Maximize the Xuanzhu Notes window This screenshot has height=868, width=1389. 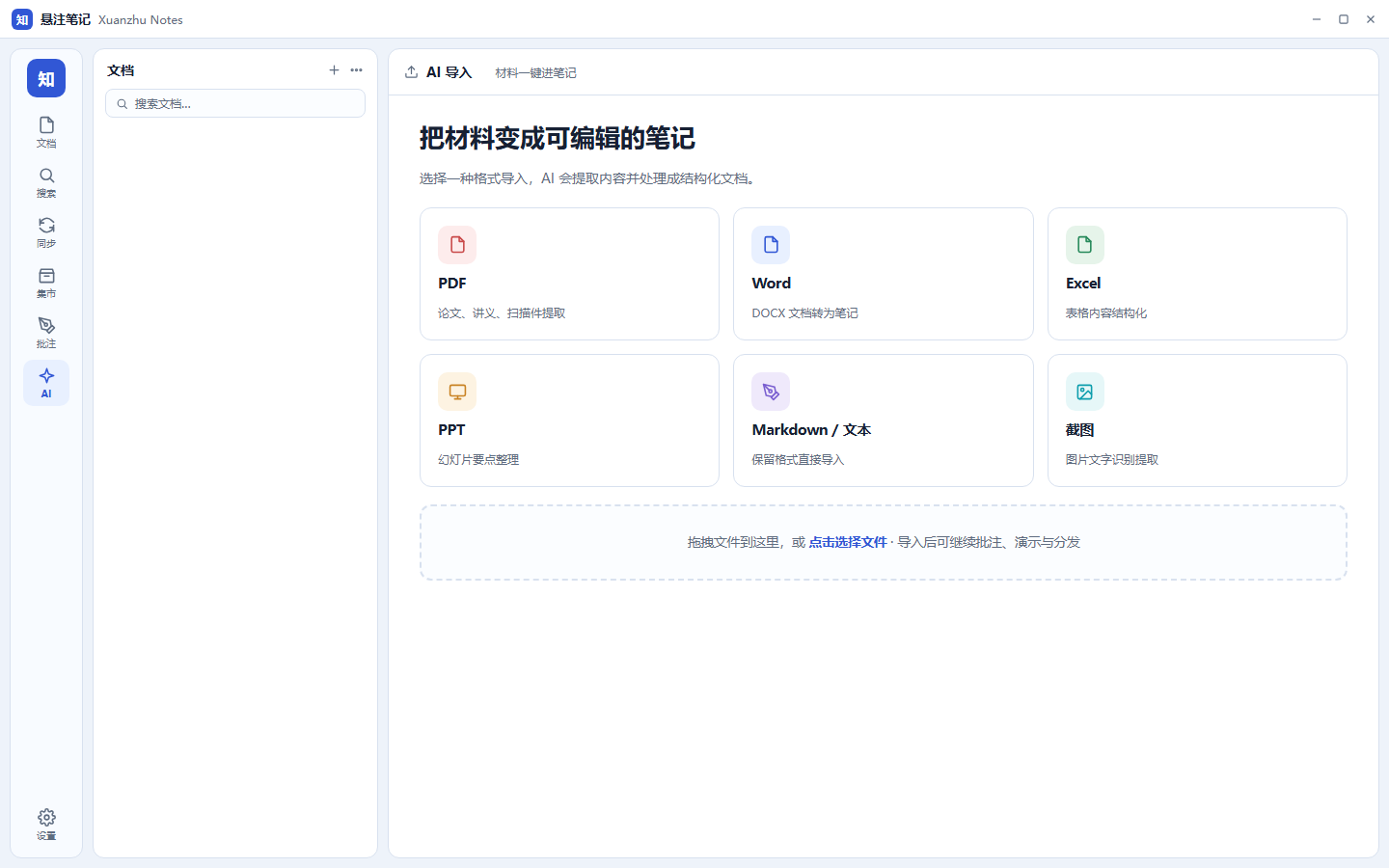point(1344,19)
